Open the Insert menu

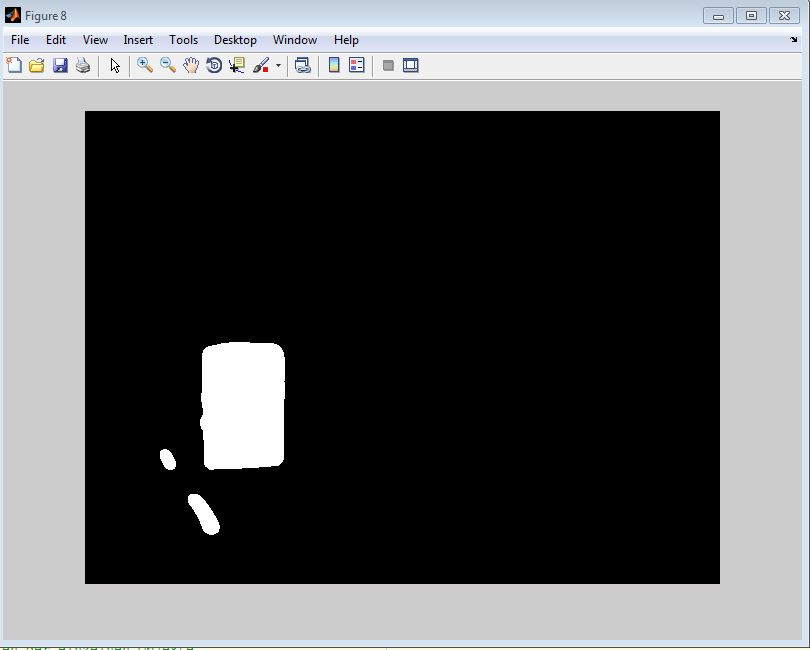click(x=138, y=40)
